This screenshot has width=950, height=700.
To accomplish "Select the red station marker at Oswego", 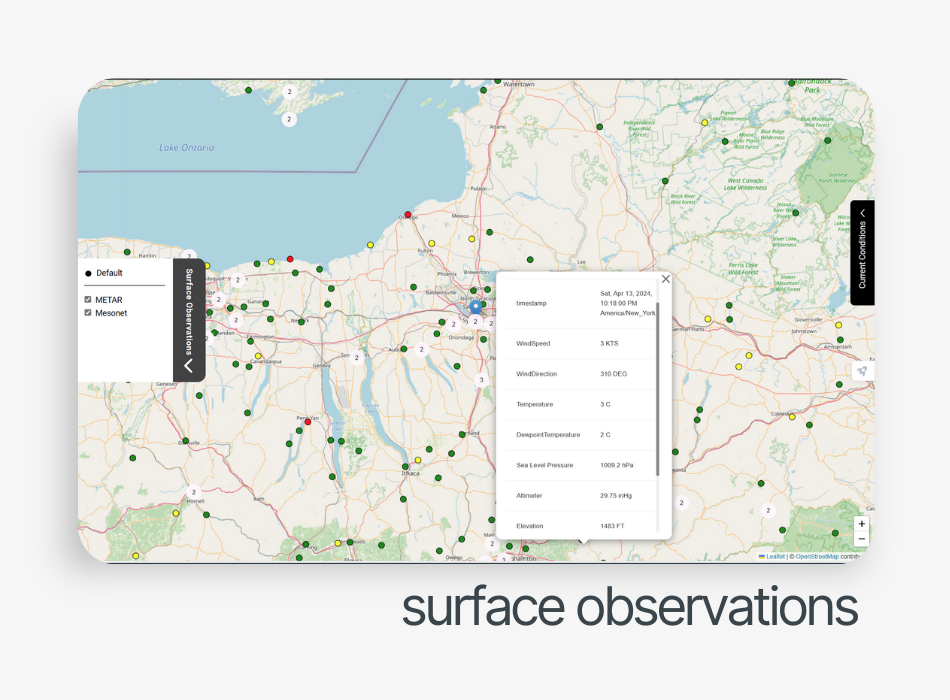I will pyautogui.click(x=408, y=215).
